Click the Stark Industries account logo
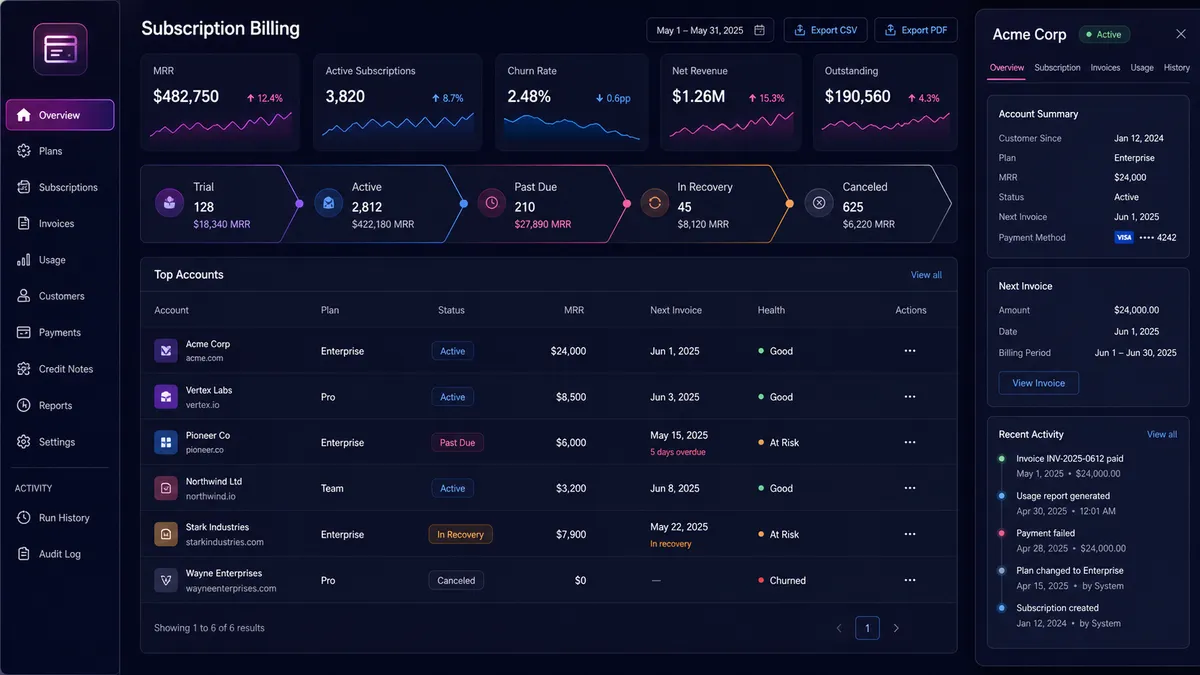This screenshot has width=1200, height=675. 166,535
